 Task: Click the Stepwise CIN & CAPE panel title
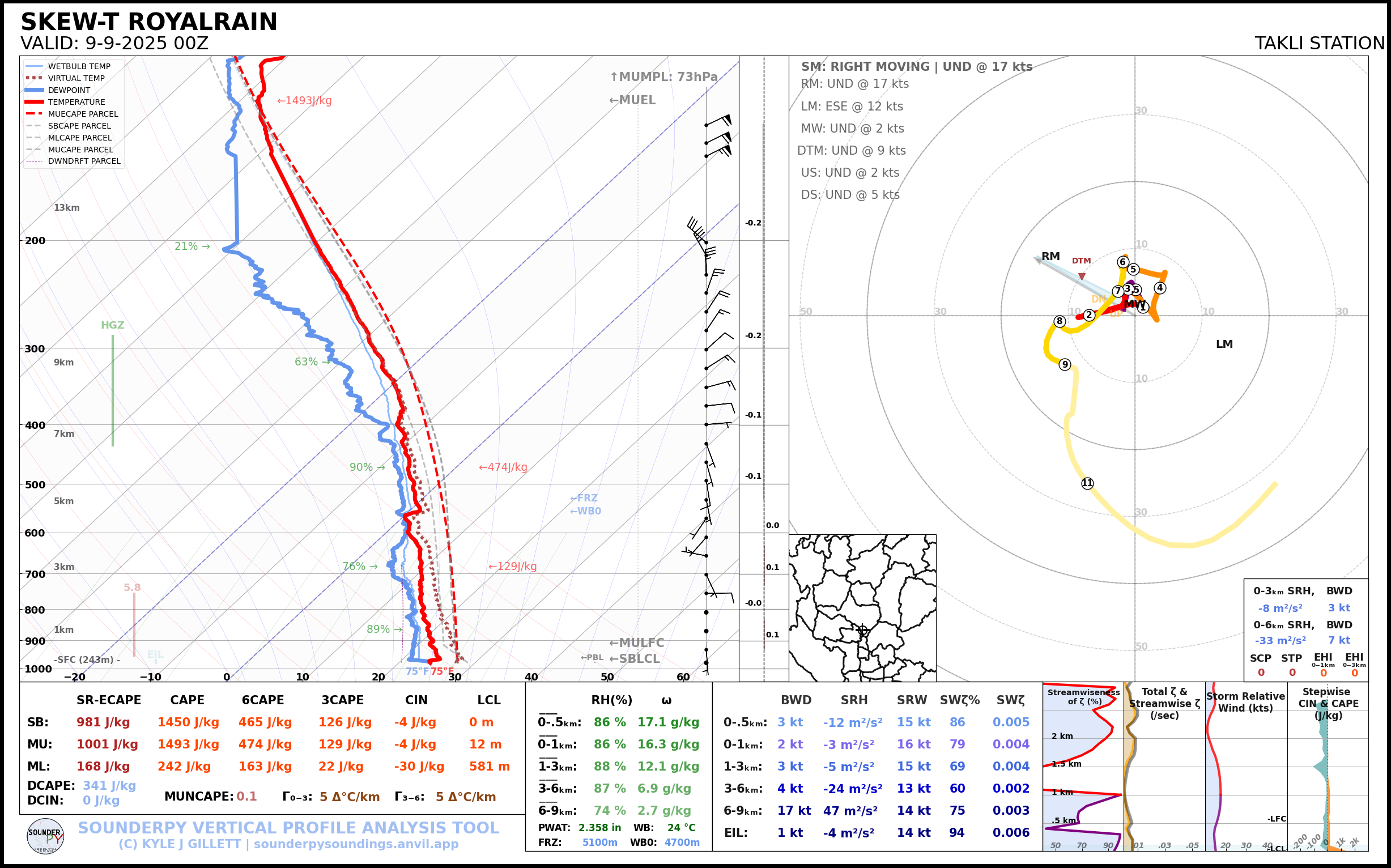[1329, 703]
